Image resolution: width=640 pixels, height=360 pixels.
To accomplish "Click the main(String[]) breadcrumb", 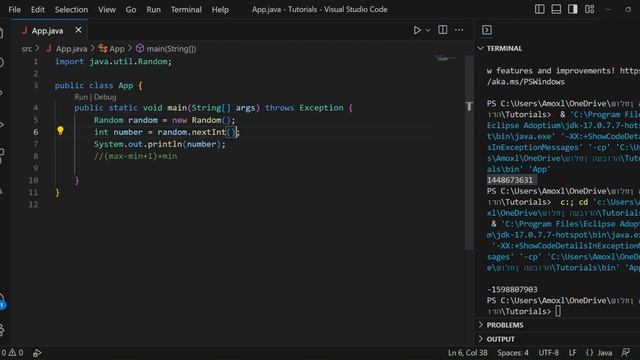I will pos(171,49).
